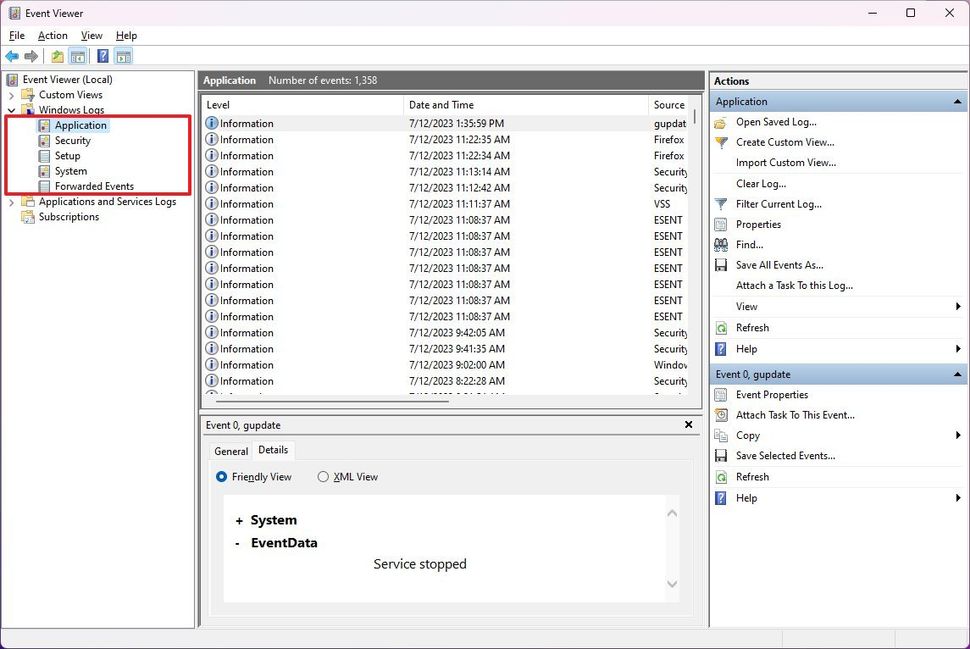Toggle the Show/Hide Action Pane icon
The height and width of the screenshot is (649, 970).
(123, 56)
